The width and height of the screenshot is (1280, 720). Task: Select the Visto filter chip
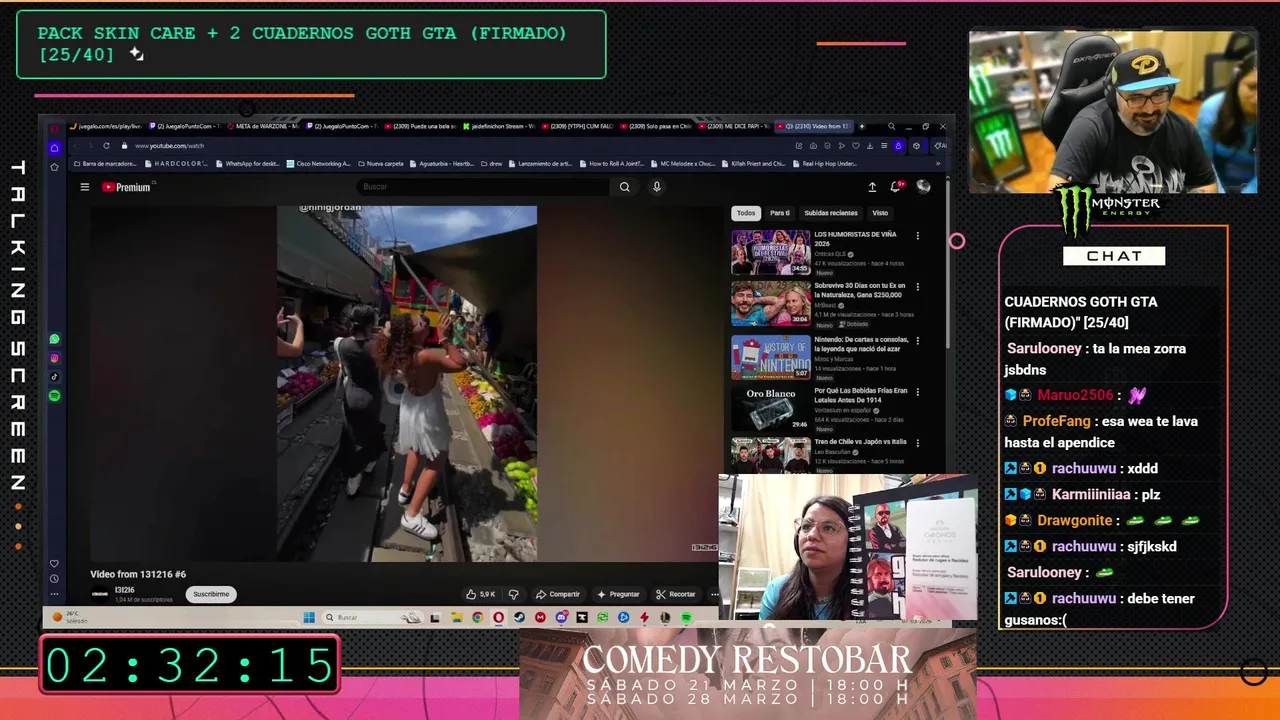[x=880, y=213]
